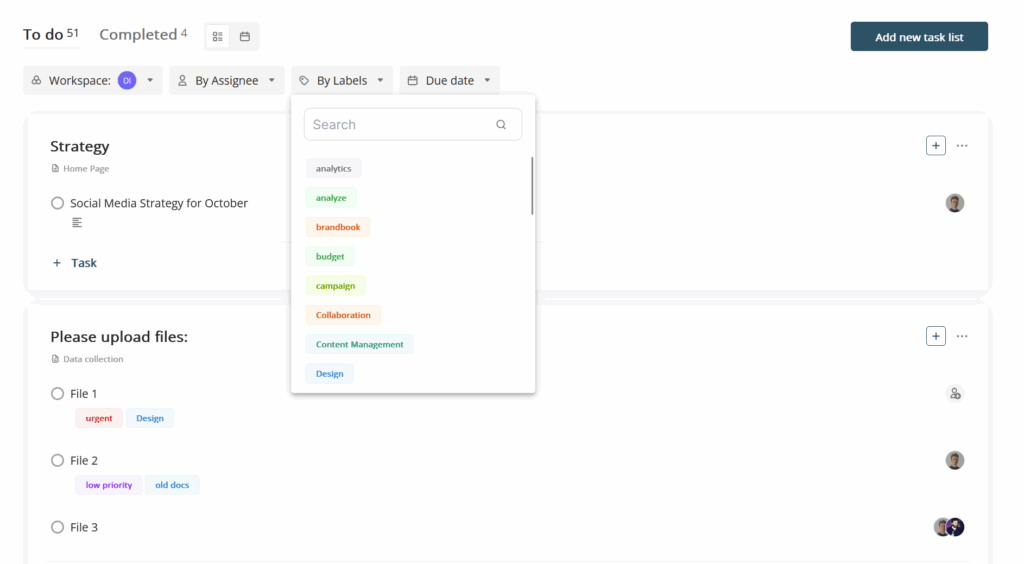The height and width of the screenshot is (564, 1024).
Task: Expand the By Assignee filter
Action: click(x=227, y=81)
